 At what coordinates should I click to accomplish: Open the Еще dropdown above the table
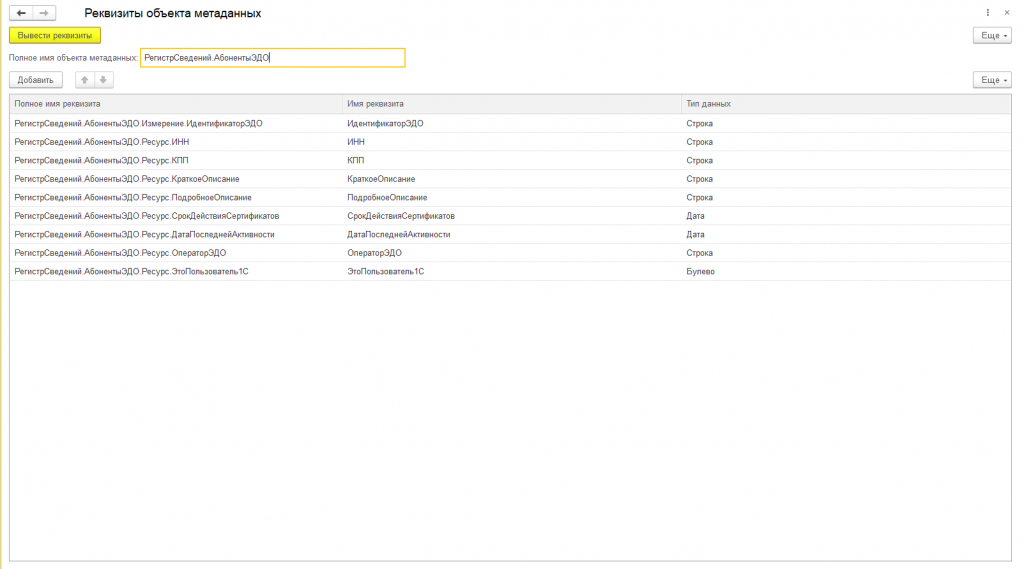pos(992,80)
